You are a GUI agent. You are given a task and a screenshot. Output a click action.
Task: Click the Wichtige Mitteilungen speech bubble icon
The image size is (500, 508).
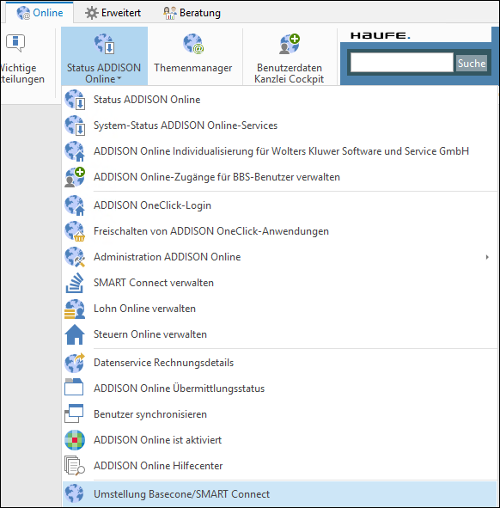pos(15,43)
